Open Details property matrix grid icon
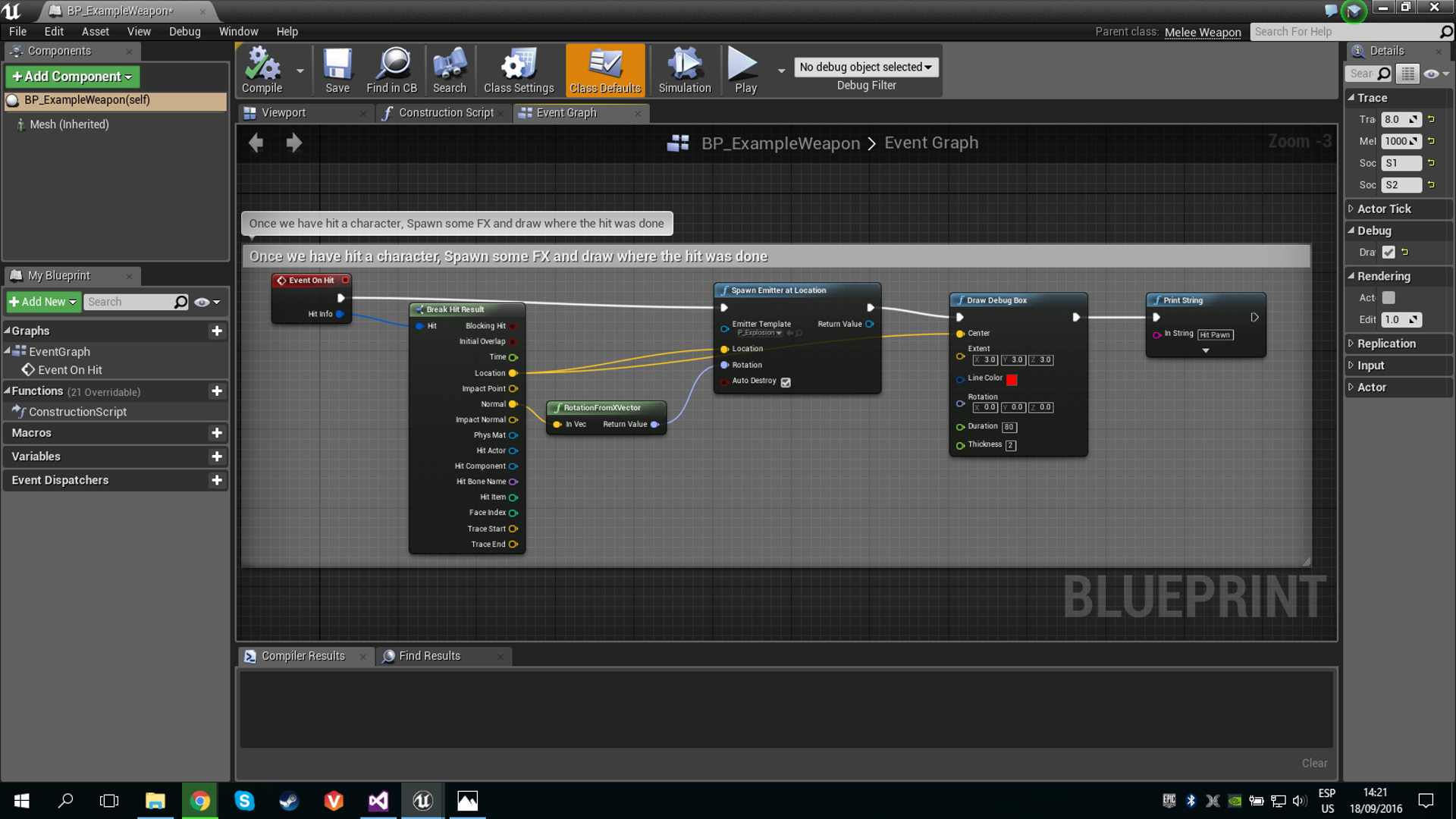The height and width of the screenshot is (819, 1456). point(1407,74)
